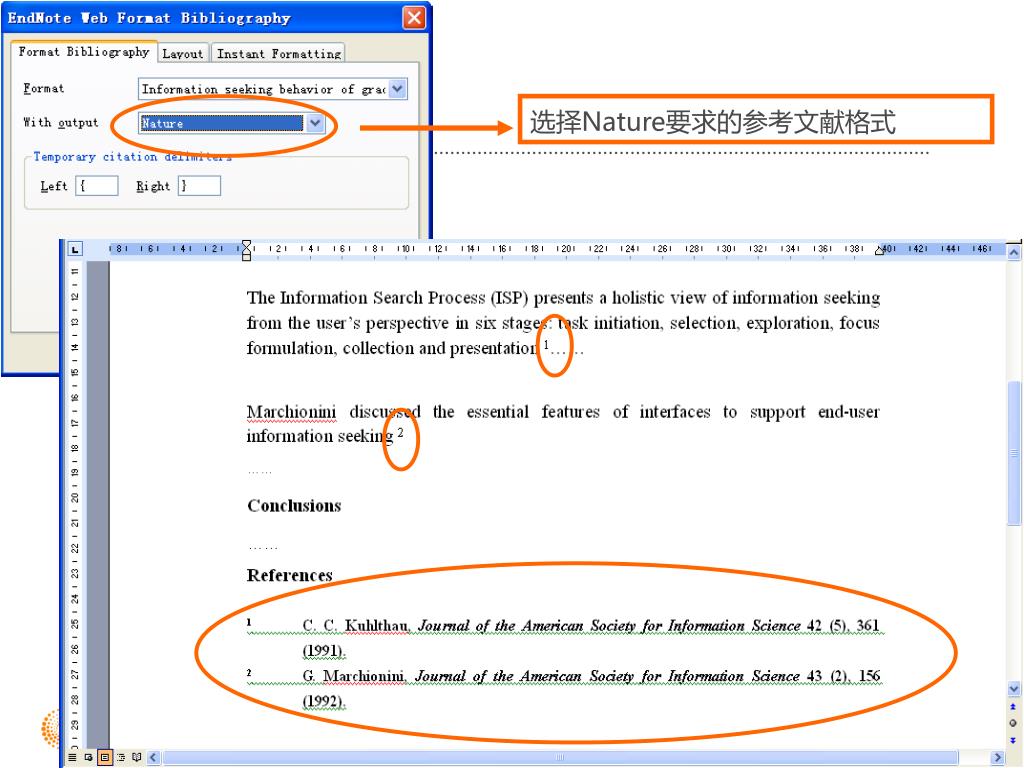This screenshot has height=768, width=1024.
Task: Open the Instant Formatting tab
Action: pyautogui.click(x=279, y=54)
